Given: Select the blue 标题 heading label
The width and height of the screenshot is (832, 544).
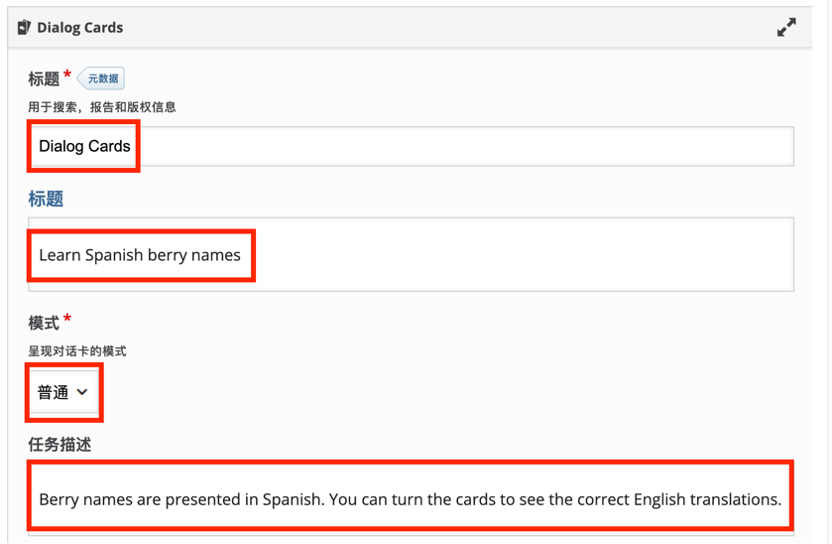Looking at the screenshot, I should (x=46, y=199).
